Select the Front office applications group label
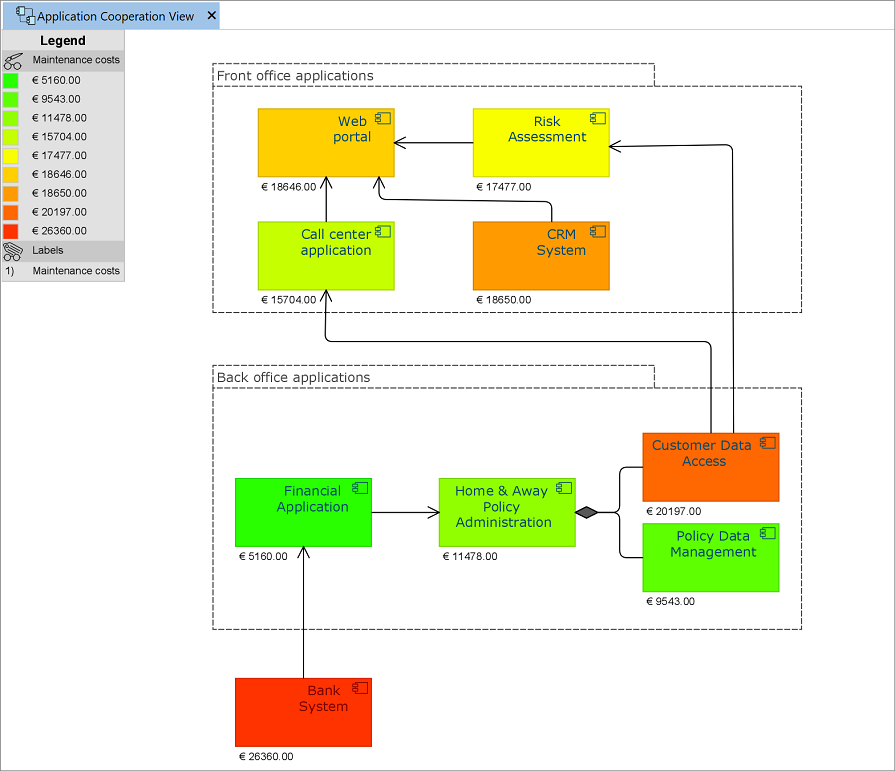 295,76
